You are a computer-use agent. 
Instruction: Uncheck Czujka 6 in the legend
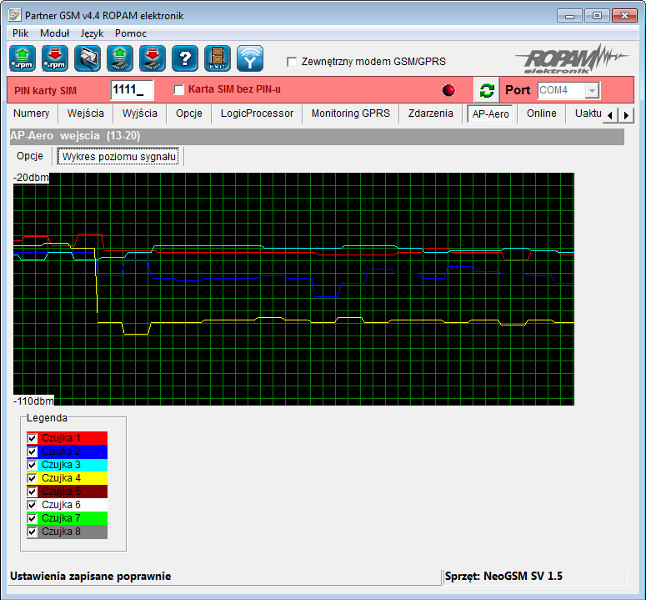[33, 505]
